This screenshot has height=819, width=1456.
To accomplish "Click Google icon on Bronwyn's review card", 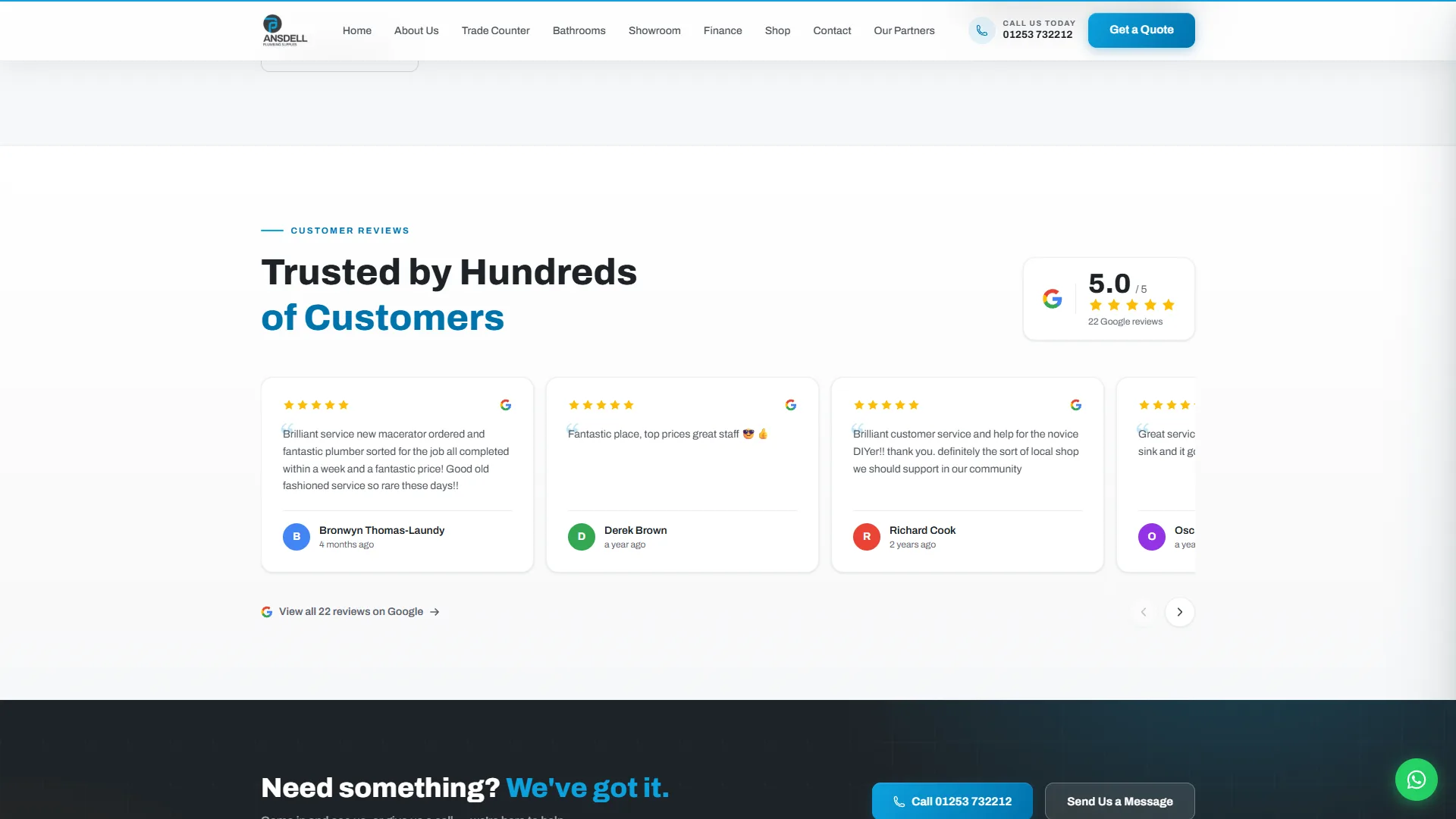I will tap(506, 405).
